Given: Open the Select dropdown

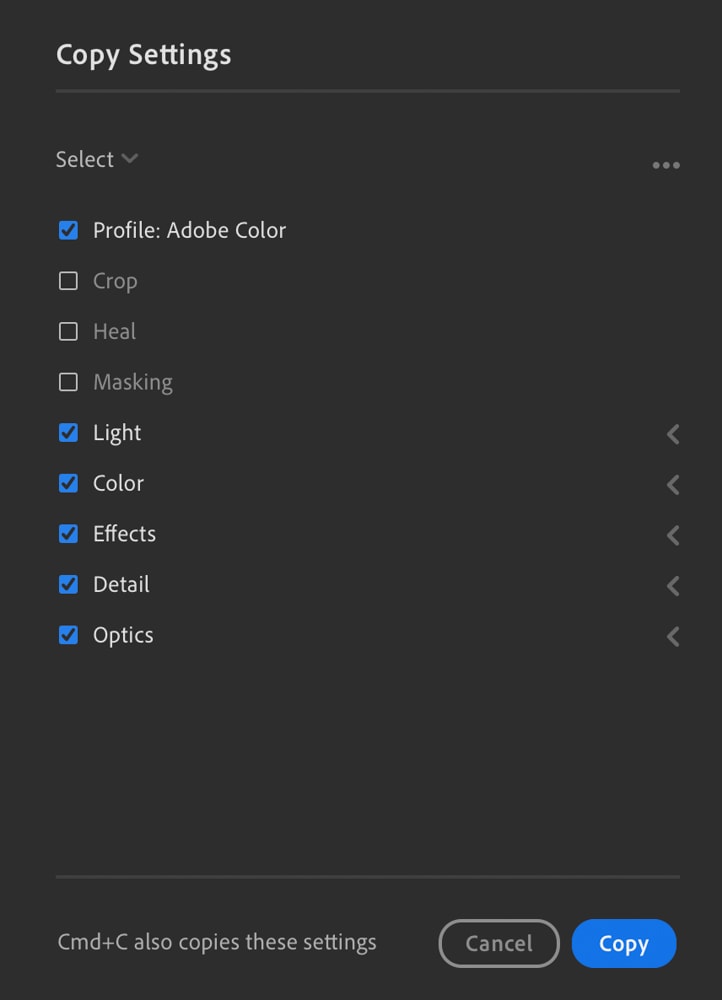Looking at the screenshot, I should (x=97, y=159).
